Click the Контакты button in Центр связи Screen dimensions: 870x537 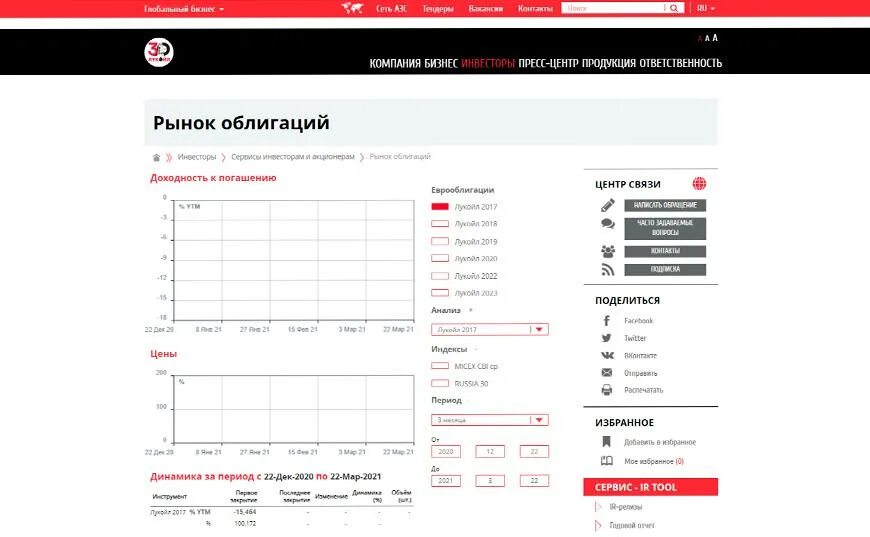(665, 251)
